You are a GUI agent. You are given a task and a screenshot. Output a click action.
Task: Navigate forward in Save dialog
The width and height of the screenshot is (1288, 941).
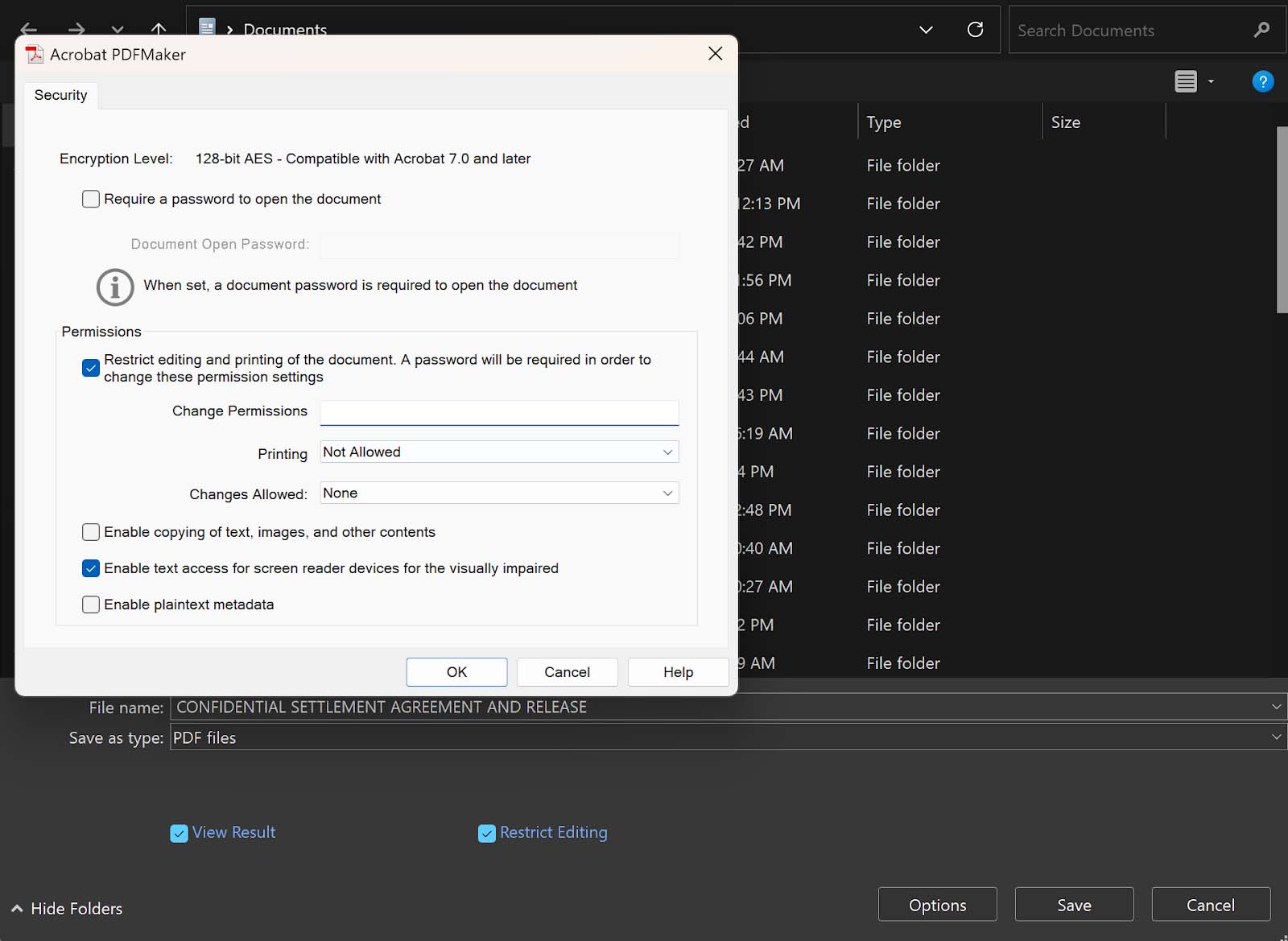pos(76,30)
